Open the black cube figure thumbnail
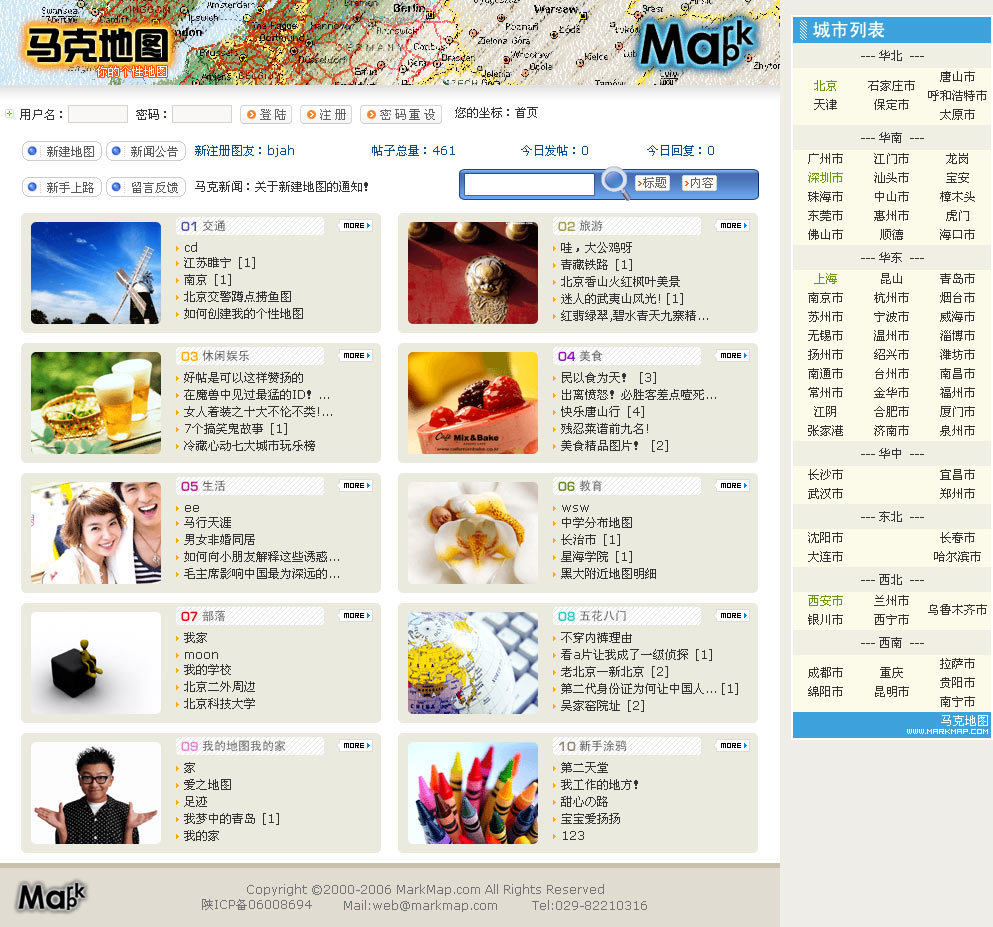Screen dimensions: 993x927 pos(96,663)
